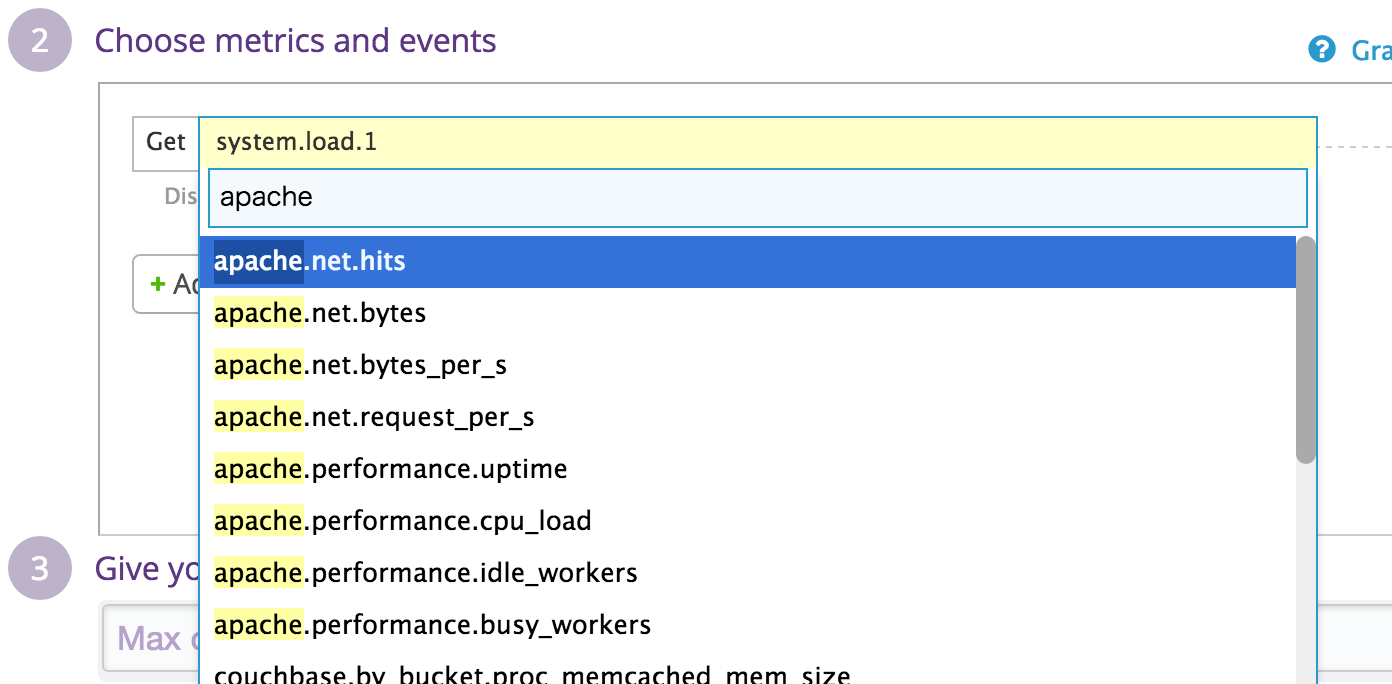Viewport: 1392px width, 684px height.
Task: Click the blue help question mark icon
Action: [x=1322, y=47]
